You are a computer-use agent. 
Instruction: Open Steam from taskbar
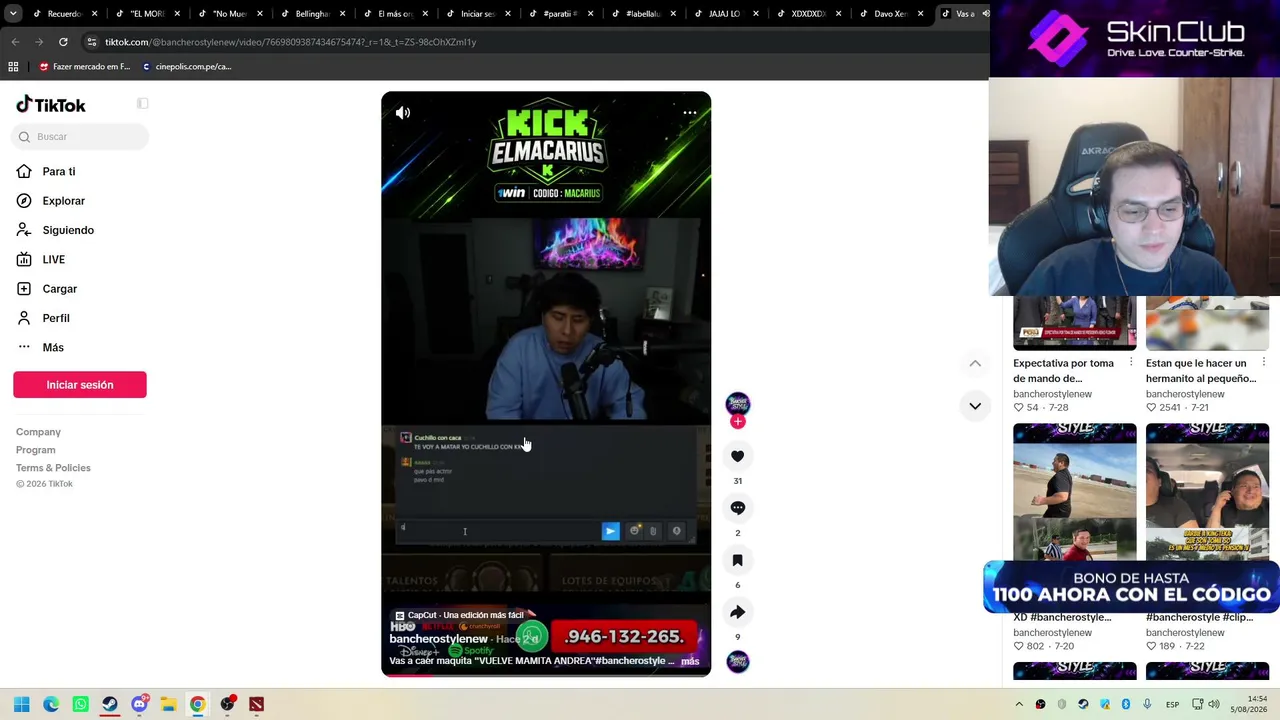click(x=110, y=704)
